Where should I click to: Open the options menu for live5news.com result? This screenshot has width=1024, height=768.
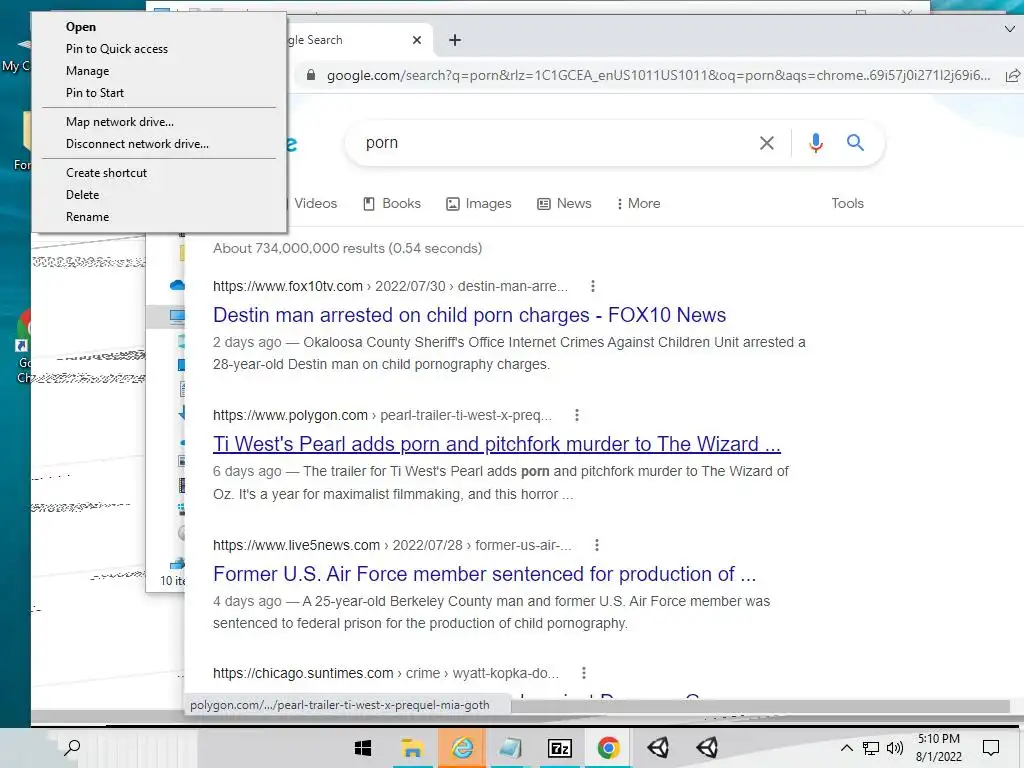click(596, 545)
